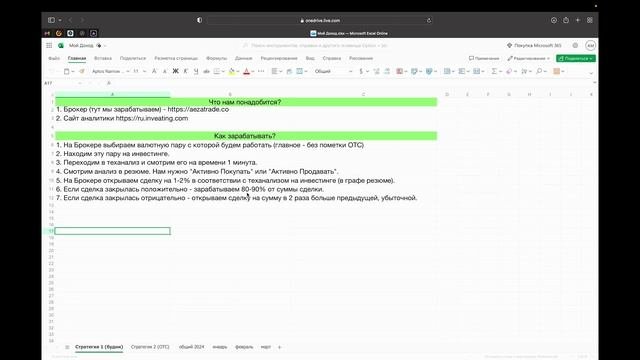640x360 pixels.
Task: Toggle bold formatting Ж
Action: 176,71
